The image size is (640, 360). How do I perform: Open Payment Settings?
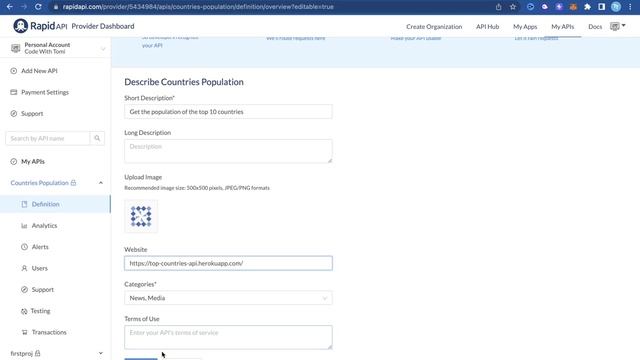45,92
